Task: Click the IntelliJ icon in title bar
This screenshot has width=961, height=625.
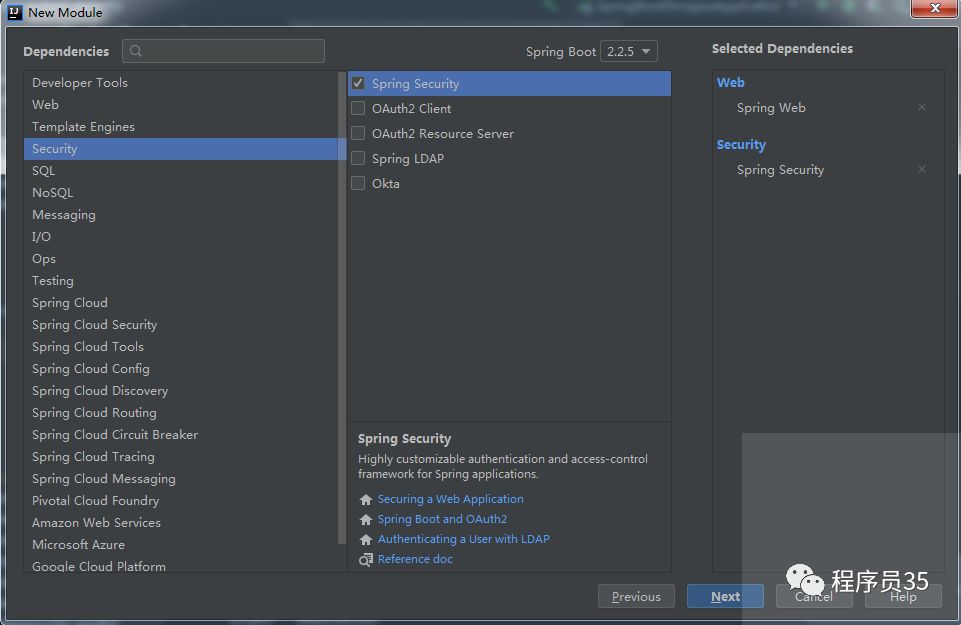Action: (x=14, y=12)
